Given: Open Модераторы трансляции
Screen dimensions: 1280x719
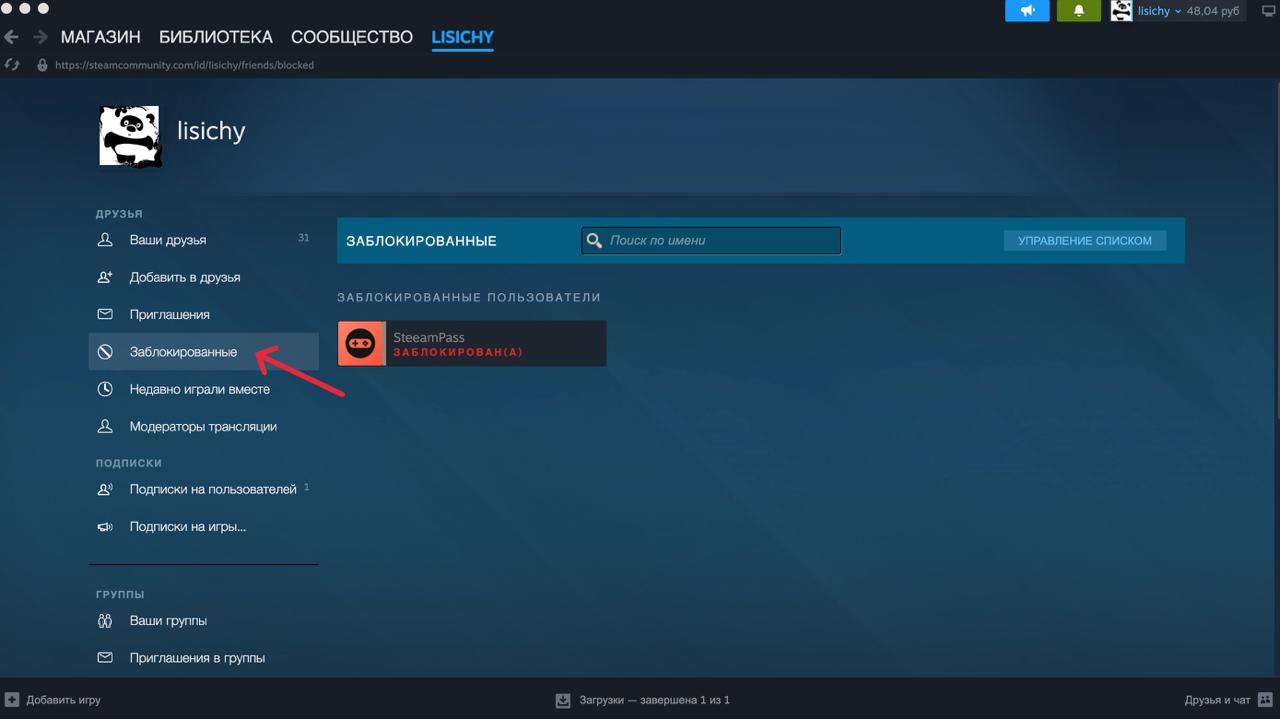Looking at the screenshot, I should coord(204,426).
